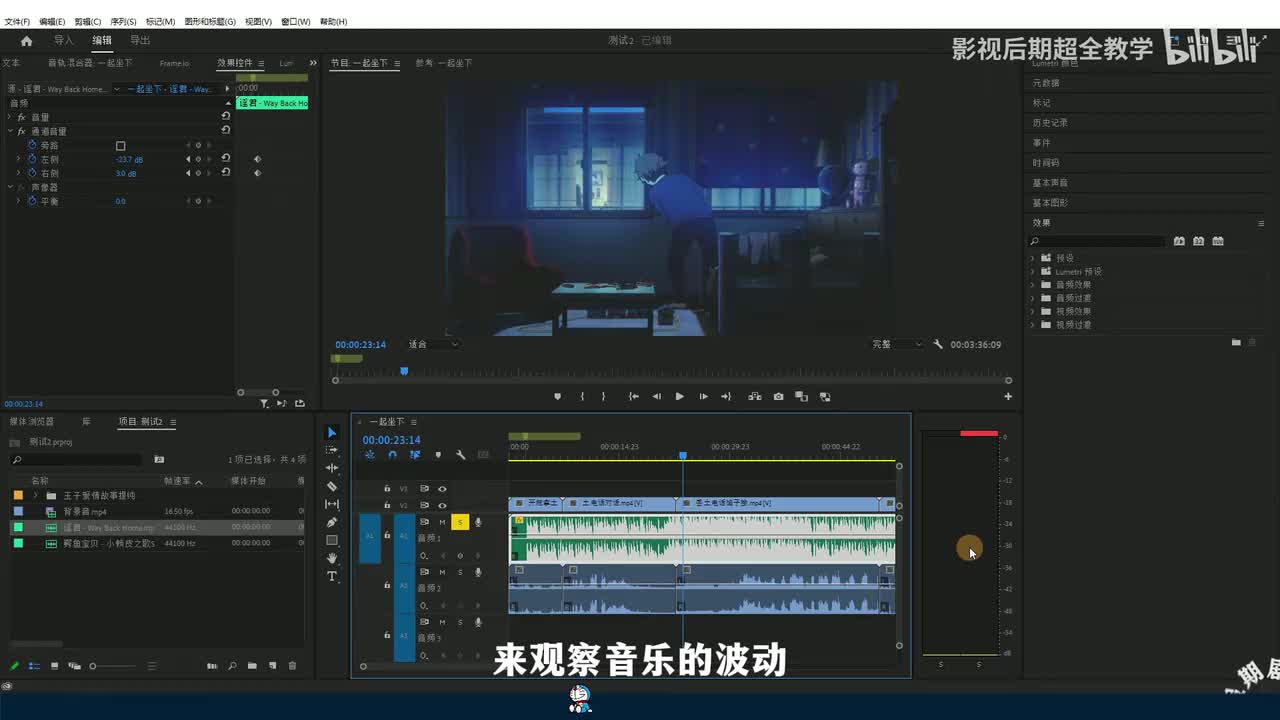Click the Home icon in workspace bar
The image size is (1280, 720).
point(26,41)
